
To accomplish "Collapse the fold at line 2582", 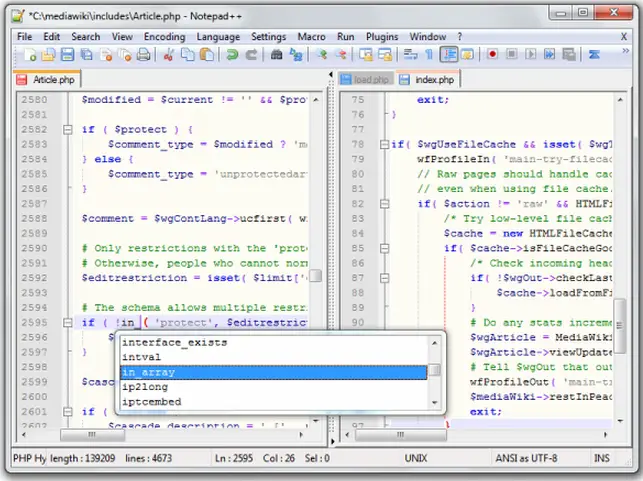I will (68, 130).
